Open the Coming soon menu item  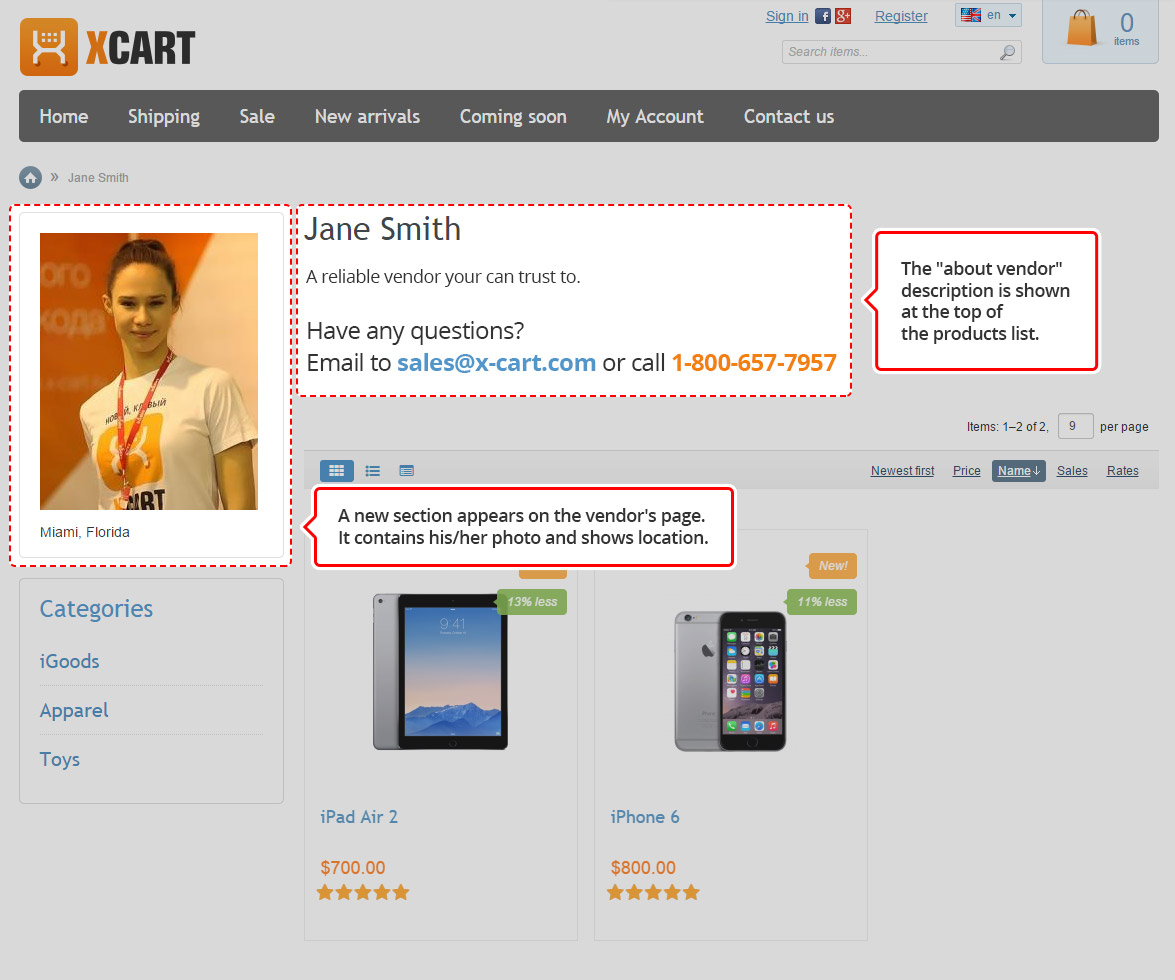click(x=513, y=117)
